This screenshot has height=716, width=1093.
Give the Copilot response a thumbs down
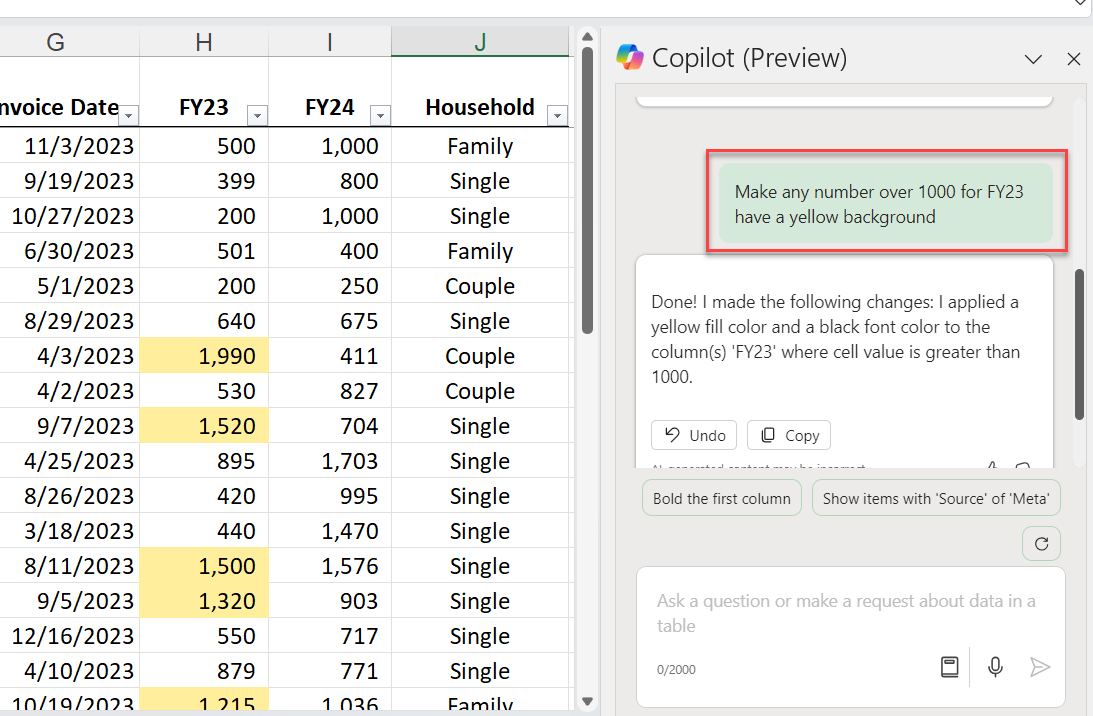point(1021,467)
